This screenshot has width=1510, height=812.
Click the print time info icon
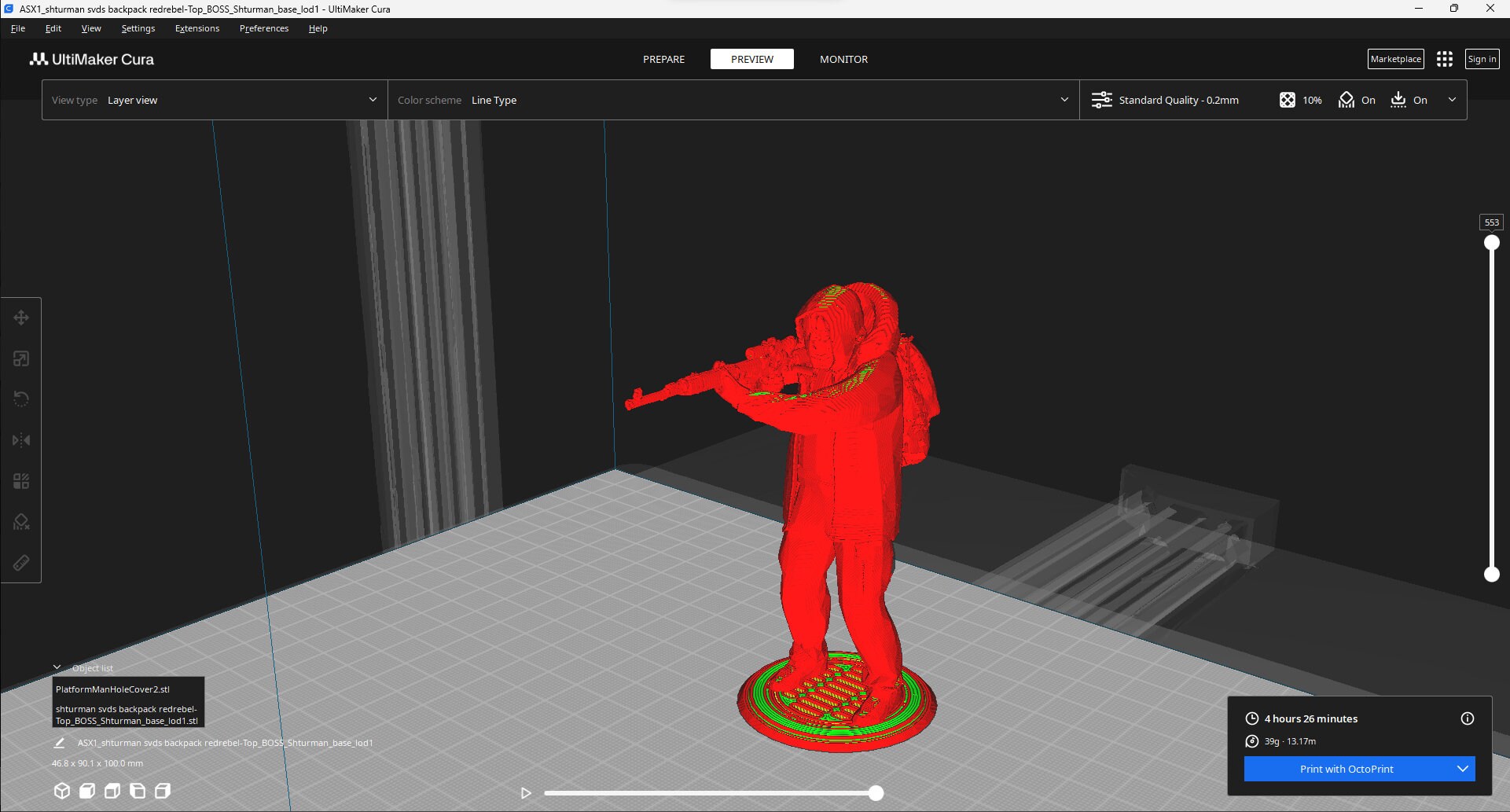click(1467, 718)
